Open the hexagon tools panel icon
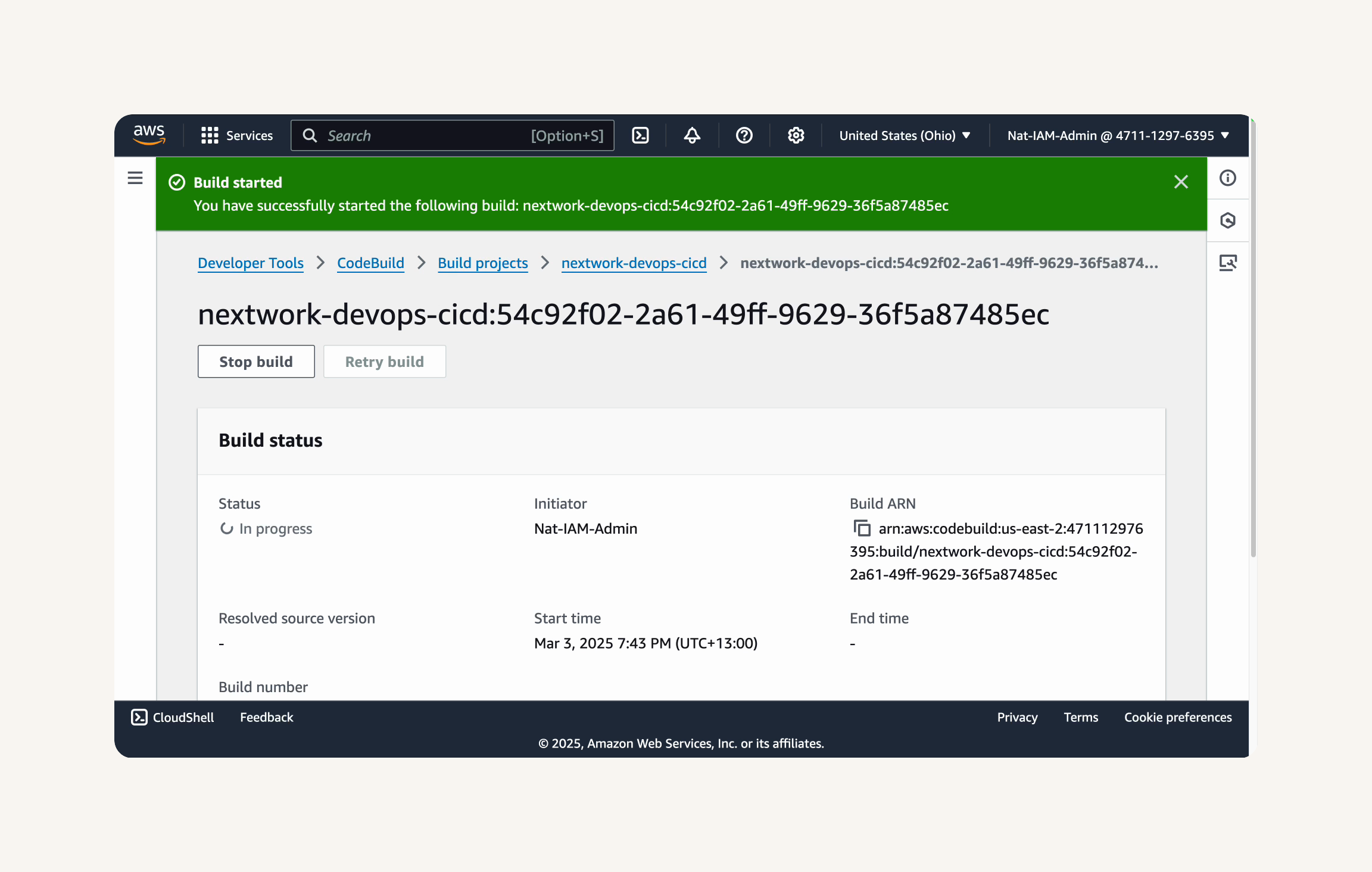Viewport: 1372px width, 872px height. [x=1228, y=220]
